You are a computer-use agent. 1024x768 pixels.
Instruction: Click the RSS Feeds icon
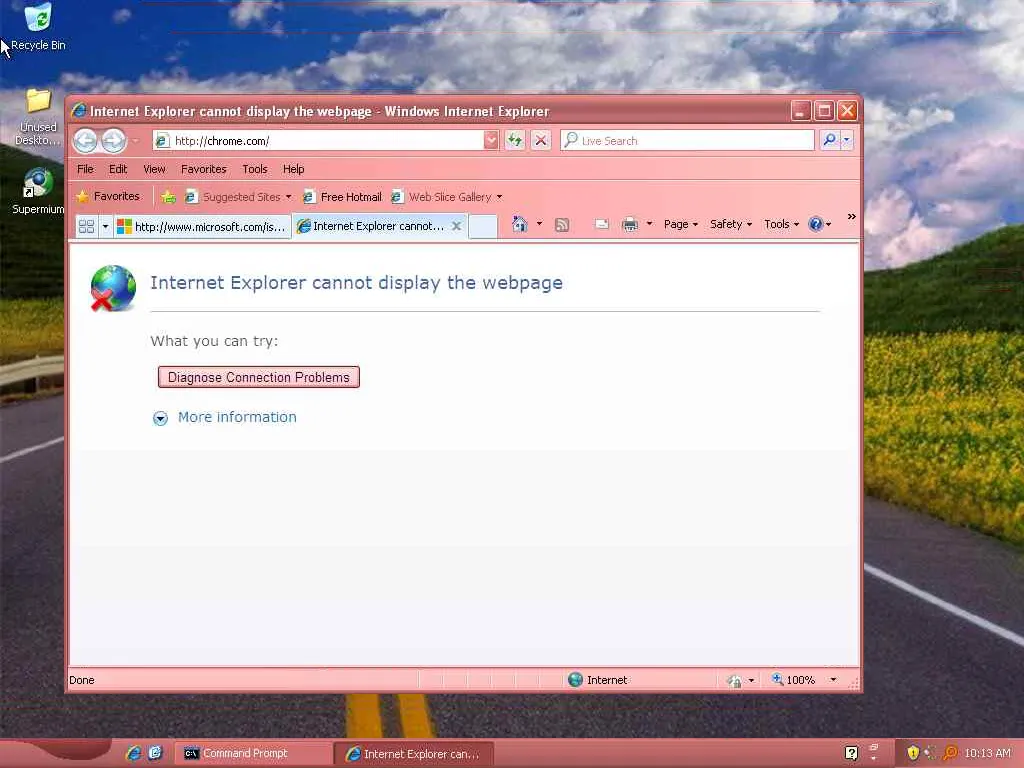tap(562, 225)
